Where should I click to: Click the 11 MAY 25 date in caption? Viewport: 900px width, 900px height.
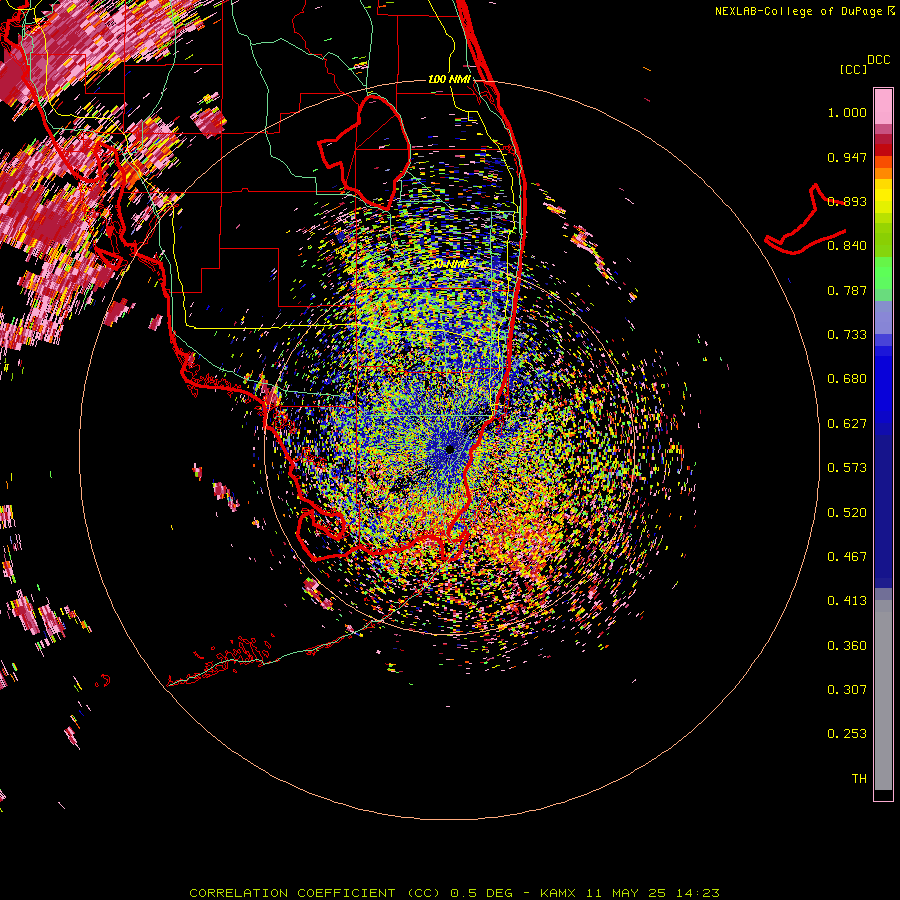point(626,893)
